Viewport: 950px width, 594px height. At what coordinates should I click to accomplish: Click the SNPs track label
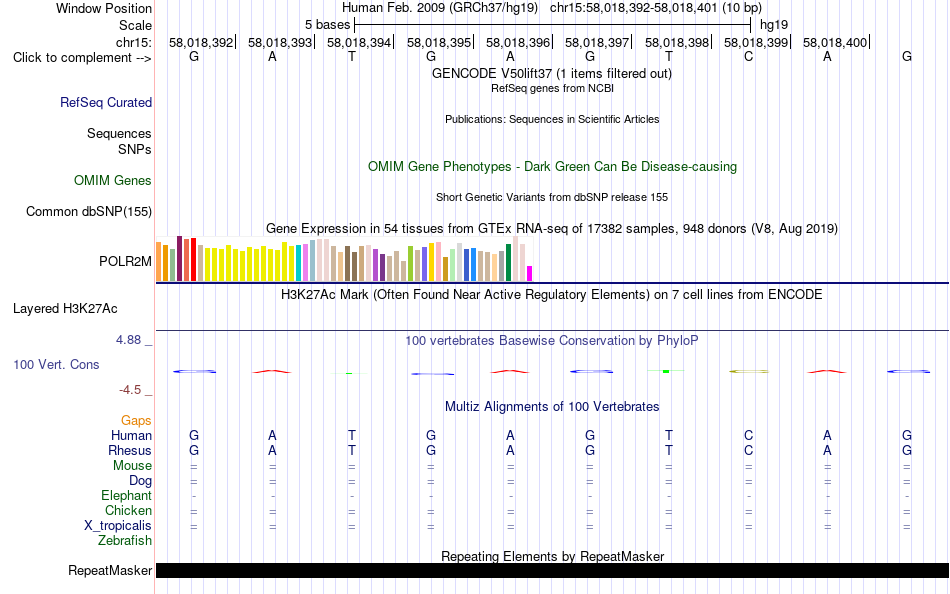click(x=135, y=149)
